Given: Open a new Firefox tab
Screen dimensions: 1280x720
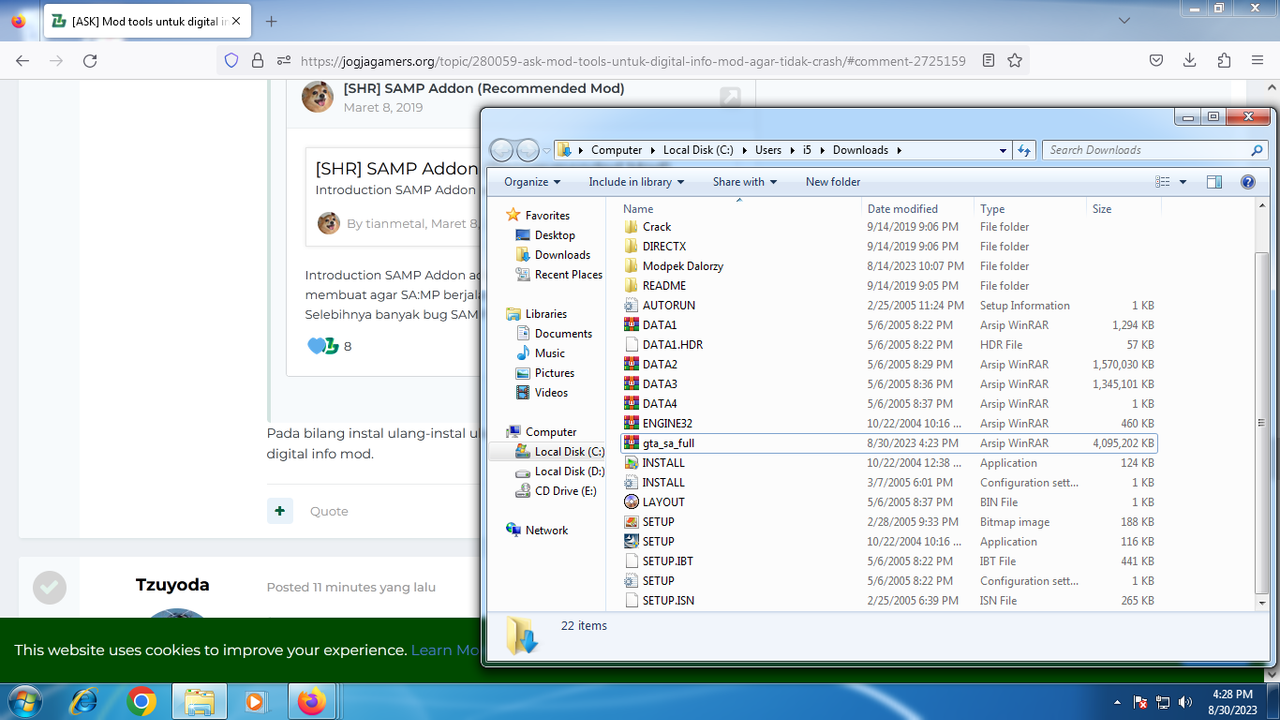Looking at the screenshot, I should (271, 21).
